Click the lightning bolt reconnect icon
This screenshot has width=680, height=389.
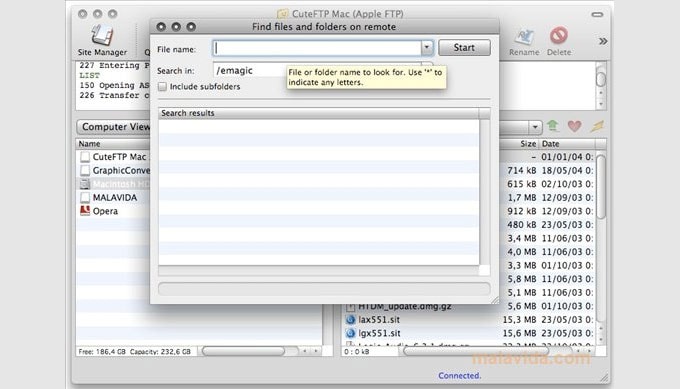point(597,126)
